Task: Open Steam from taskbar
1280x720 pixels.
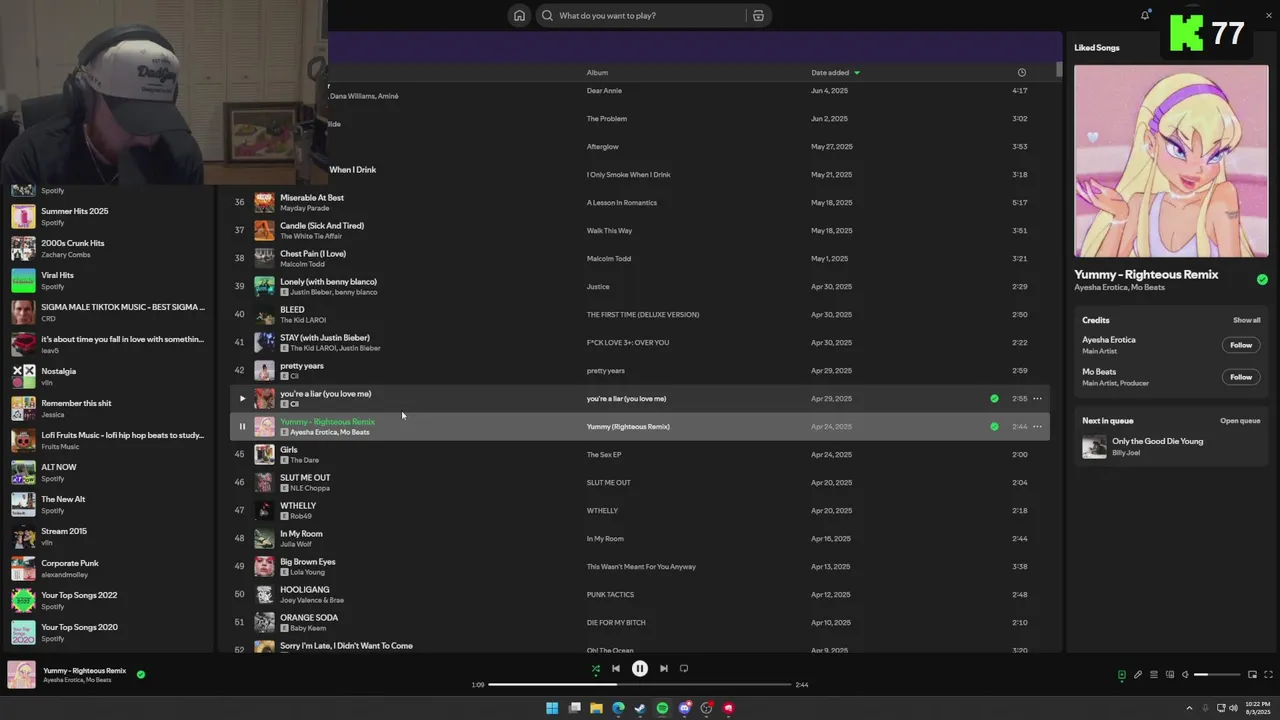Action: 640,708
